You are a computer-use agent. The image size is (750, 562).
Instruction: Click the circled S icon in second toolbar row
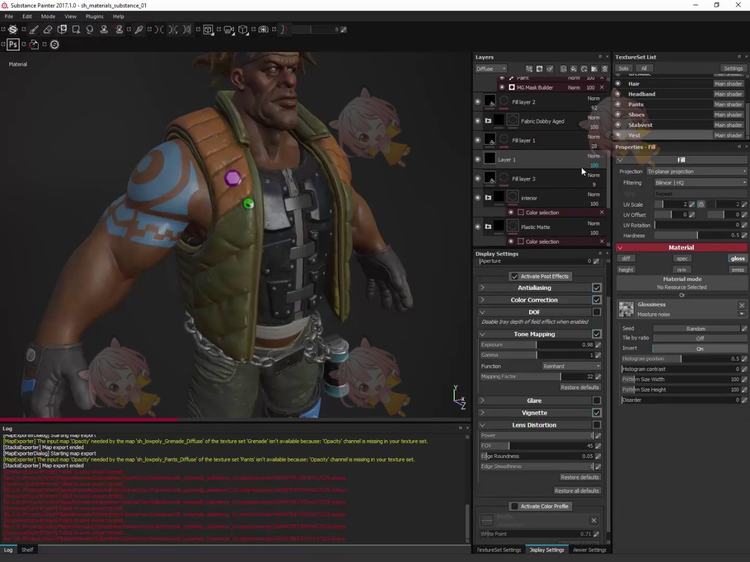point(55,44)
